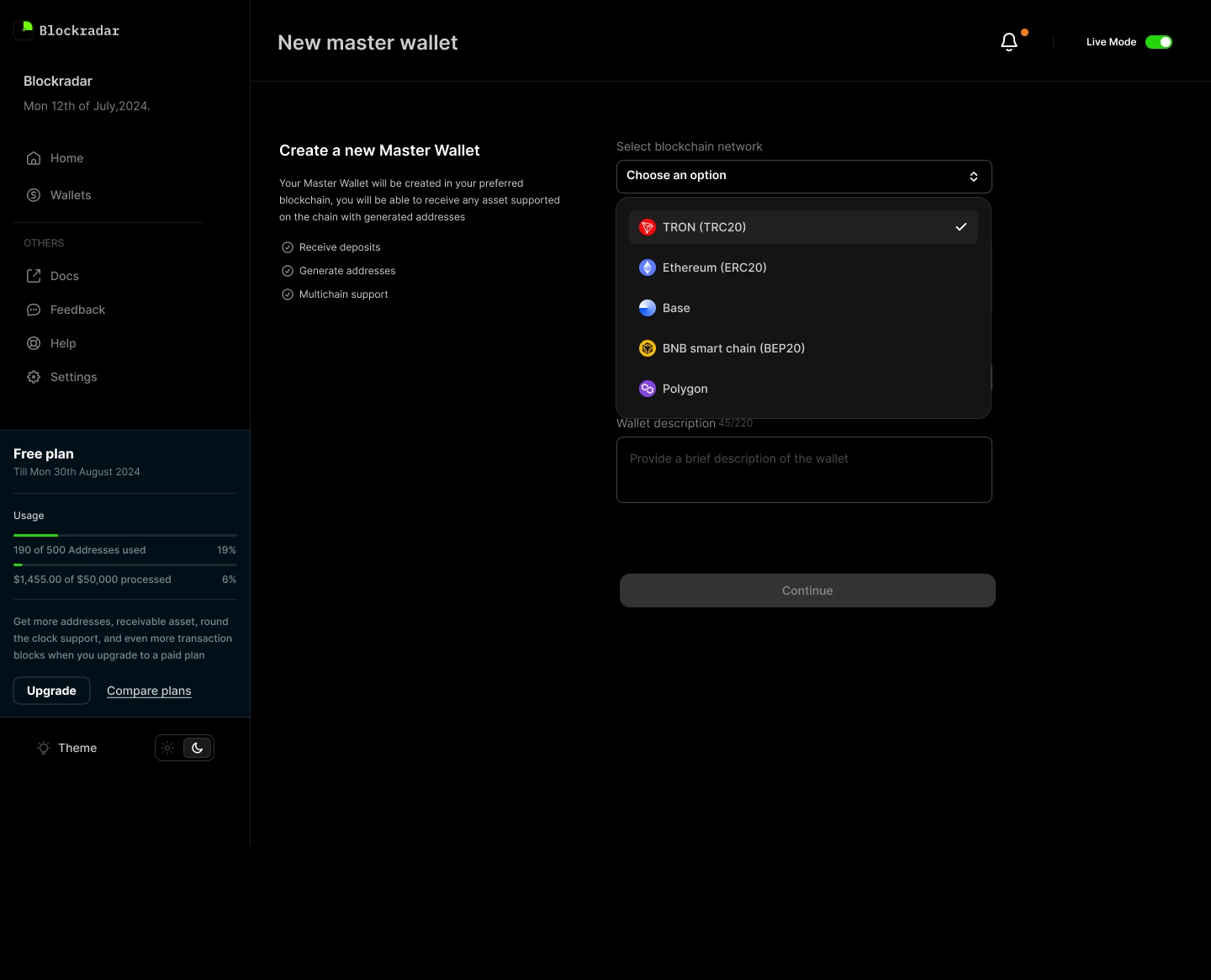1211x980 pixels.
Task: Switch to light theme sun option
Action: (168, 748)
